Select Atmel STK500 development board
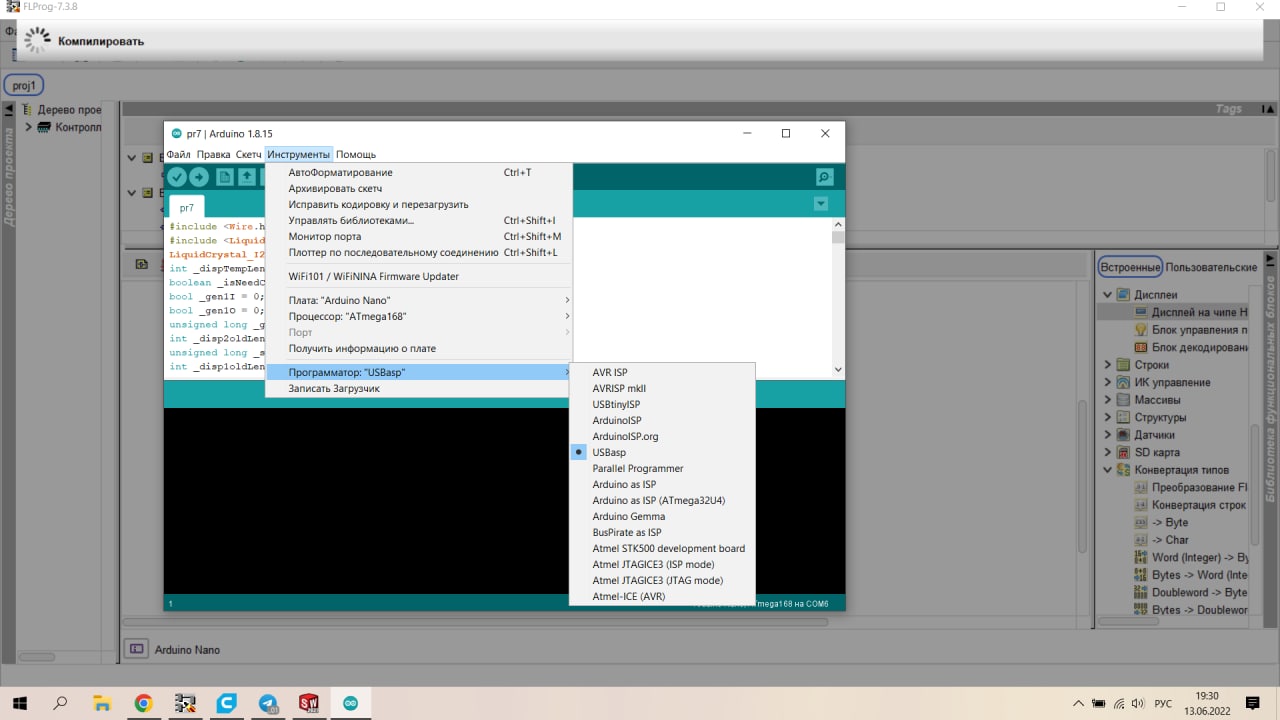The image size is (1280, 720). click(661, 548)
